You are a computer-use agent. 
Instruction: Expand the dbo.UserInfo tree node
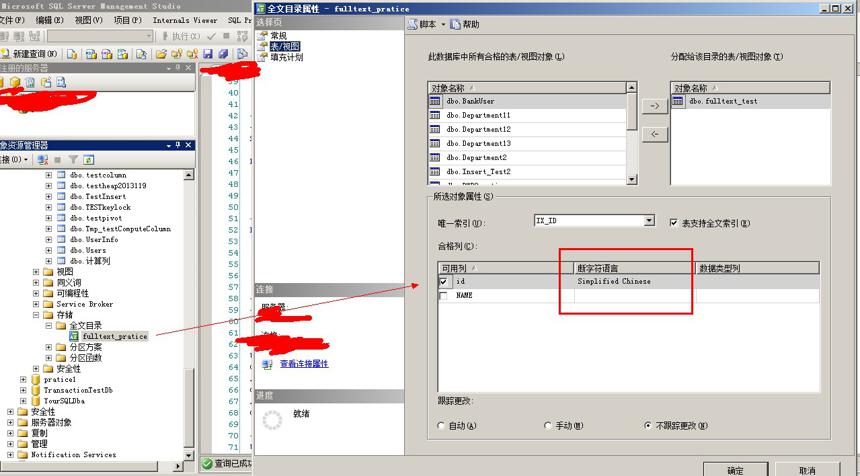click(49, 240)
